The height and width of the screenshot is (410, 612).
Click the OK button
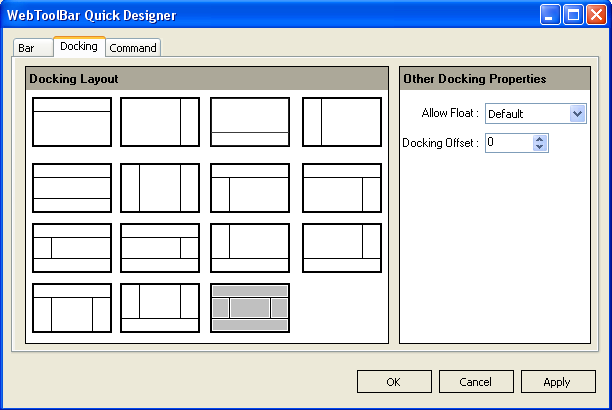393,382
